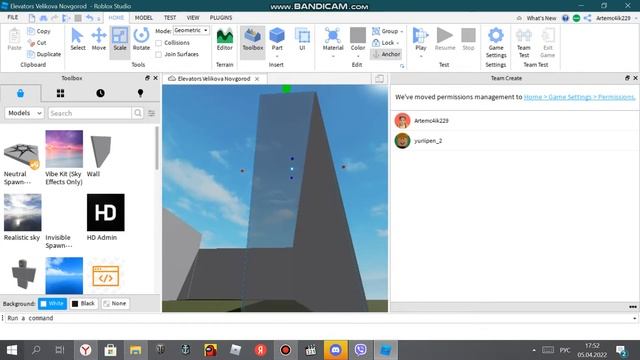Click the Toolbox Search field
Viewport: 640px width, 360px height.
click(x=90, y=113)
